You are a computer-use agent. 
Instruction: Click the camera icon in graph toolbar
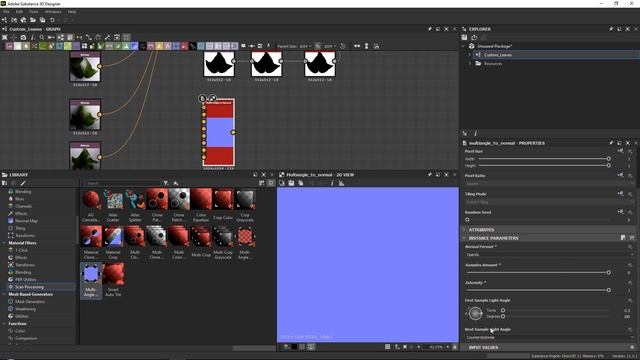(x=23, y=37)
